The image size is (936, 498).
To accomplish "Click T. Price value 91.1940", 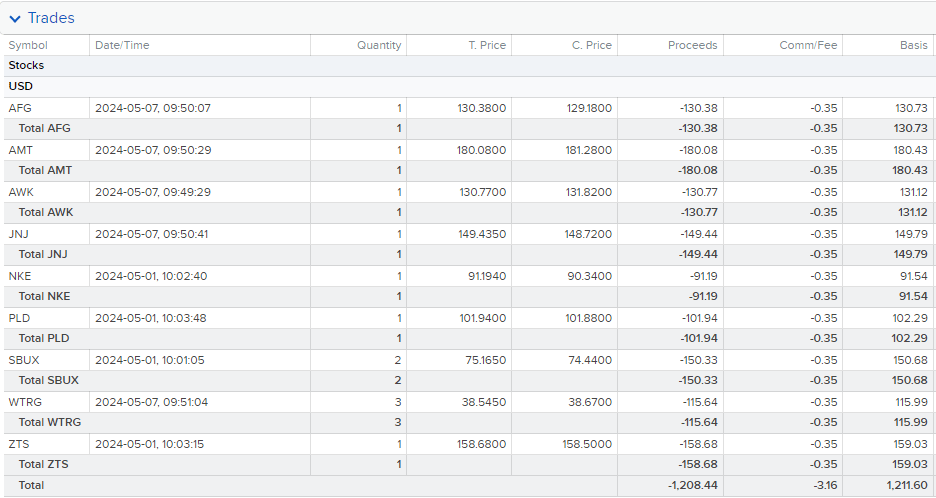I will (x=487, y=276).
